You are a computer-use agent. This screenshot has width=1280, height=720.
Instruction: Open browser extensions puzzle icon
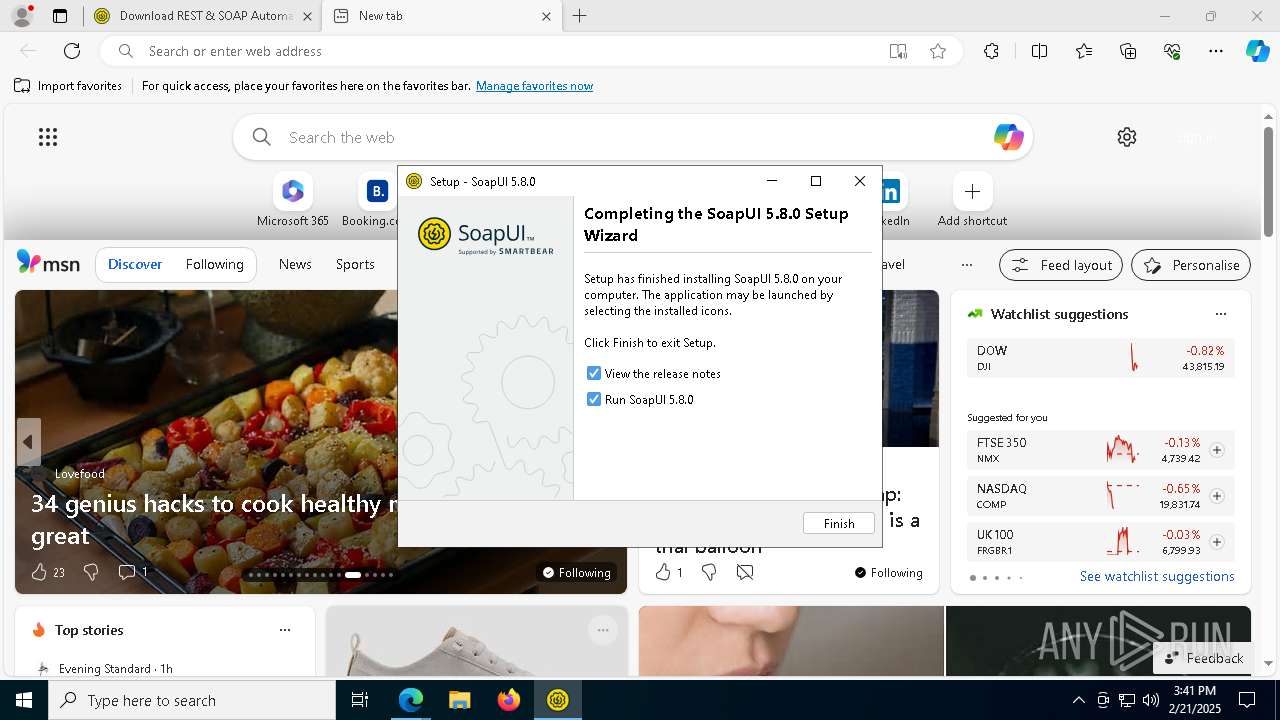(991, 51)
